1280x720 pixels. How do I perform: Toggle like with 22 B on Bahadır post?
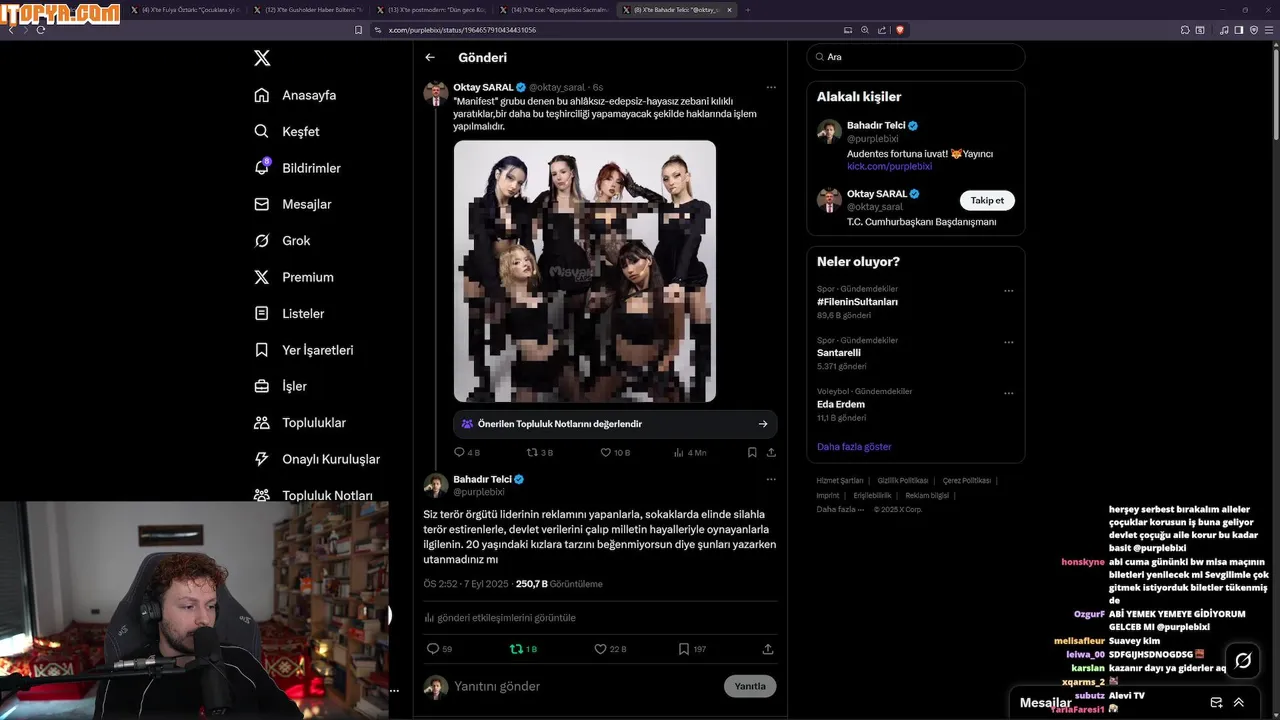click(610, 649)
